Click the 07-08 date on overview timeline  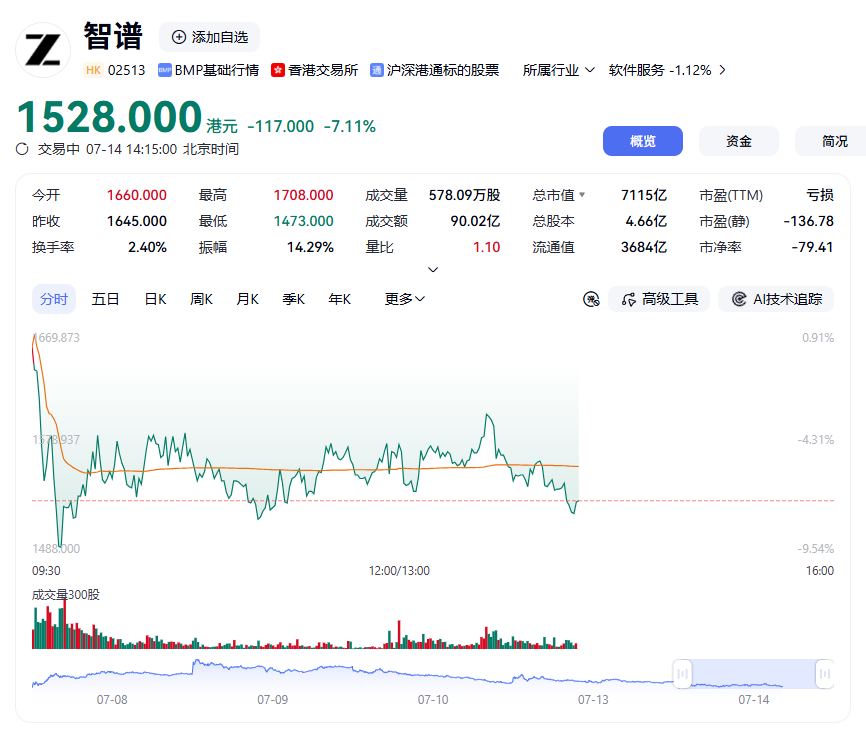click(112, 700)
